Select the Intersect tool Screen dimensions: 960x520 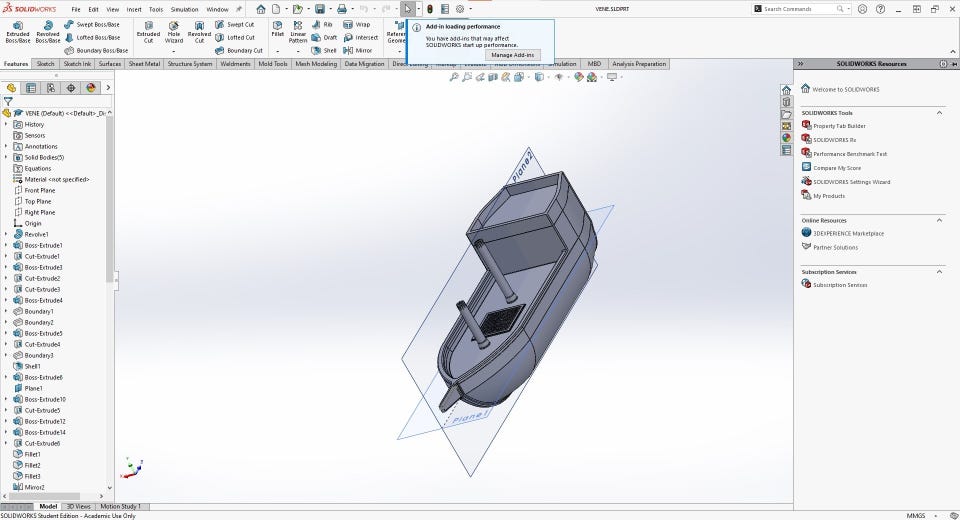pos(361,37)
